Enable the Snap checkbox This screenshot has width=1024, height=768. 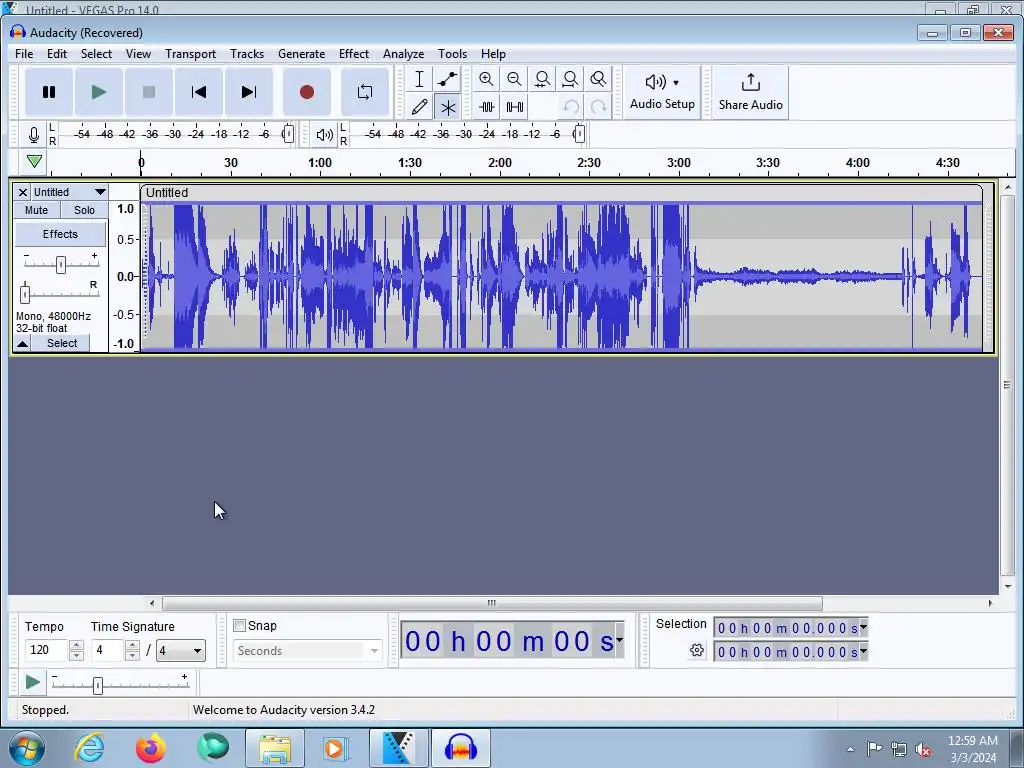(240, 626)
